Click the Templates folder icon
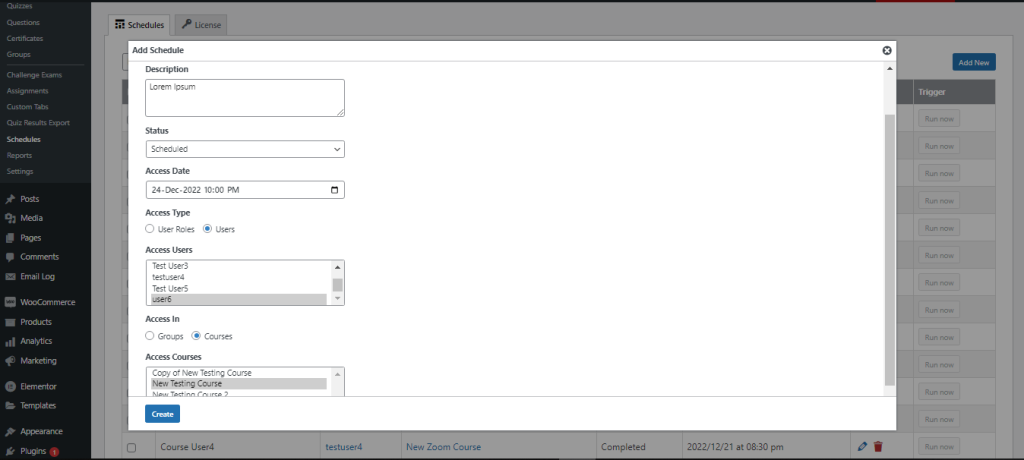The image size is (1024, 460). [10, 406]
